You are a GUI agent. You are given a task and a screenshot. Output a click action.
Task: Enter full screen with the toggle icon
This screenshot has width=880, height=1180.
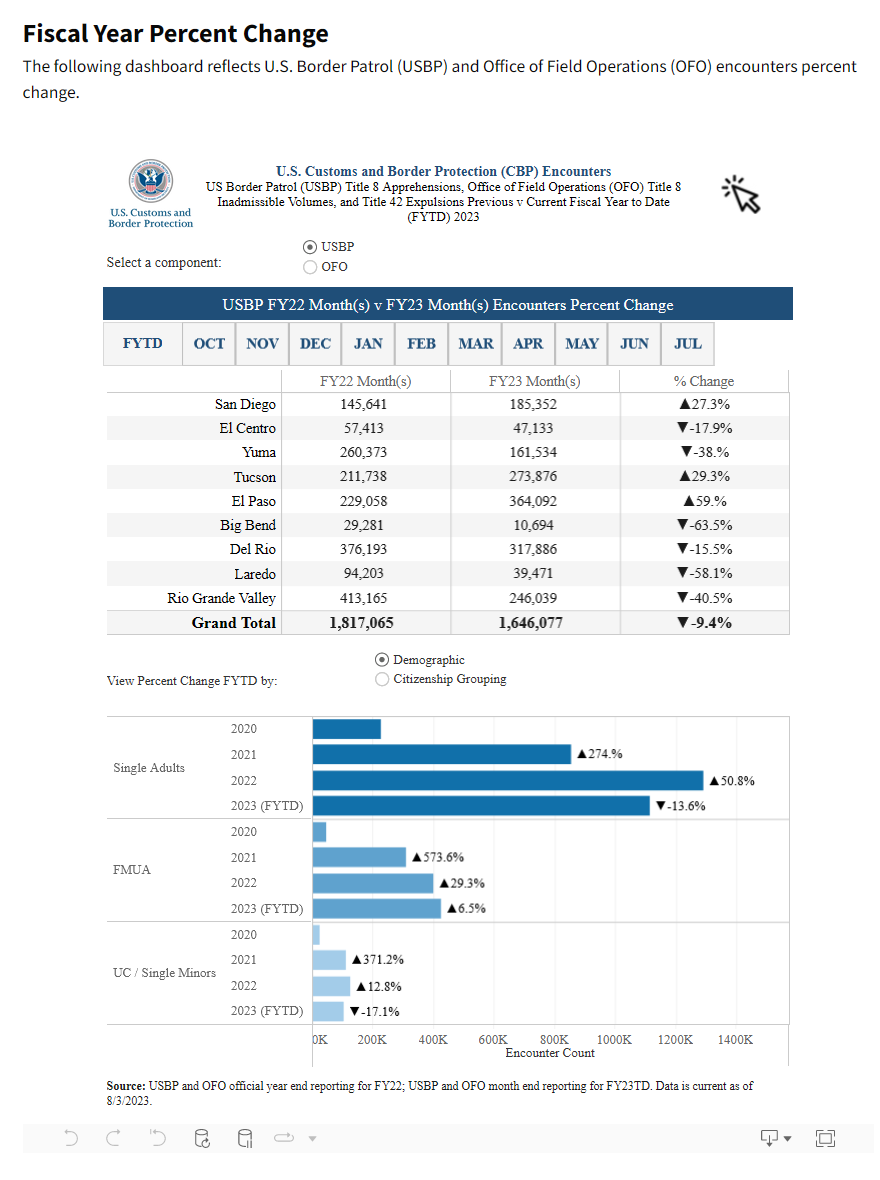click(x=825, y=1138)
